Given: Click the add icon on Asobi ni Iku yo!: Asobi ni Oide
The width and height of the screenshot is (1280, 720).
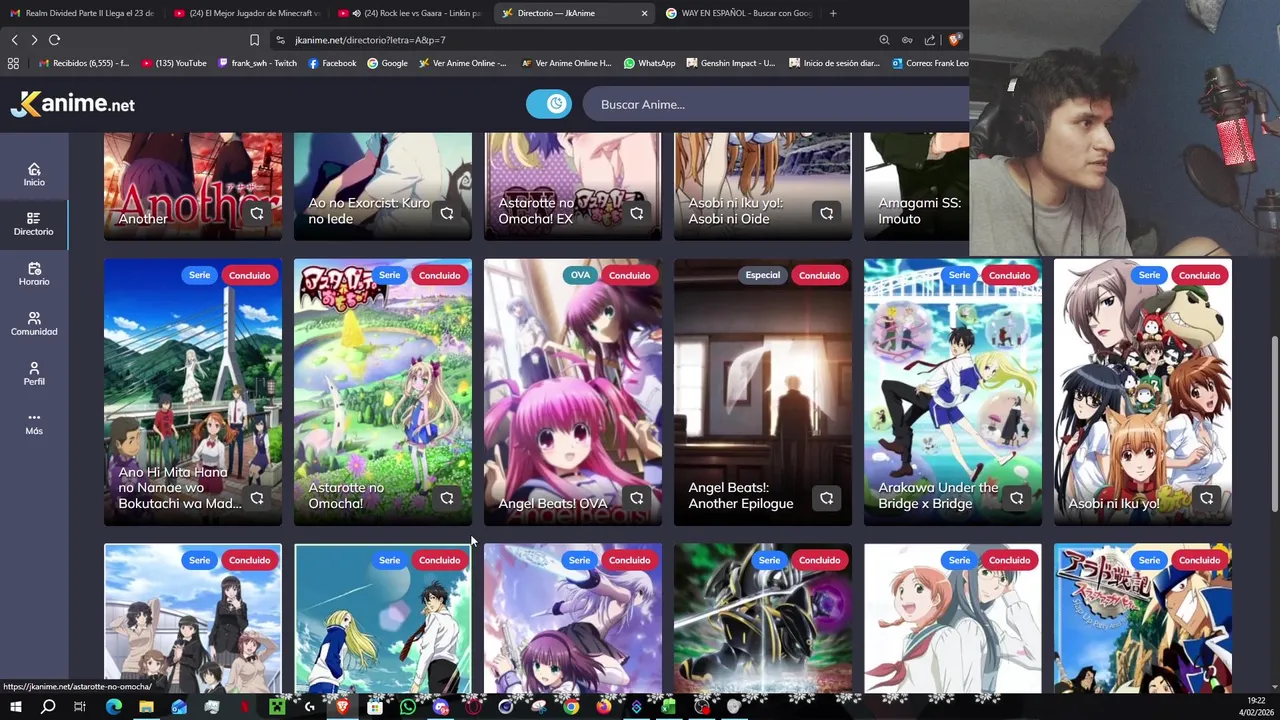Looking at the screenshot, I should click(827, 213).
